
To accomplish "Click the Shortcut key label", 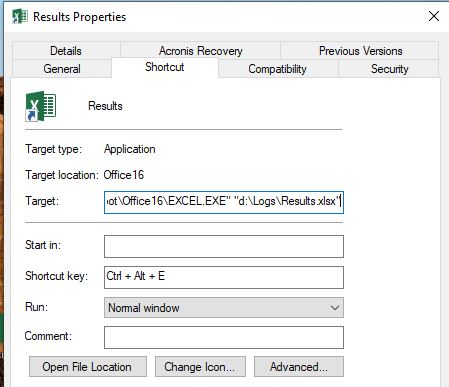I will pyautogui.click(x=56, y=276).
